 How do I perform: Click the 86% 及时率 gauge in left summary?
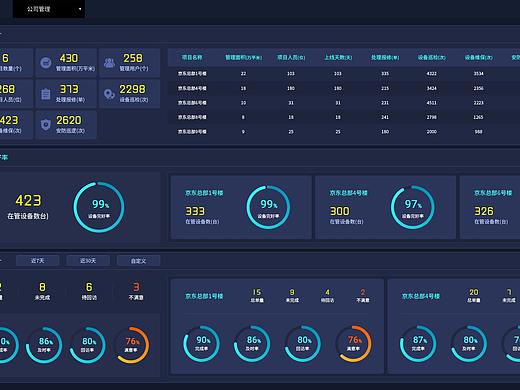tap(44, 345)
